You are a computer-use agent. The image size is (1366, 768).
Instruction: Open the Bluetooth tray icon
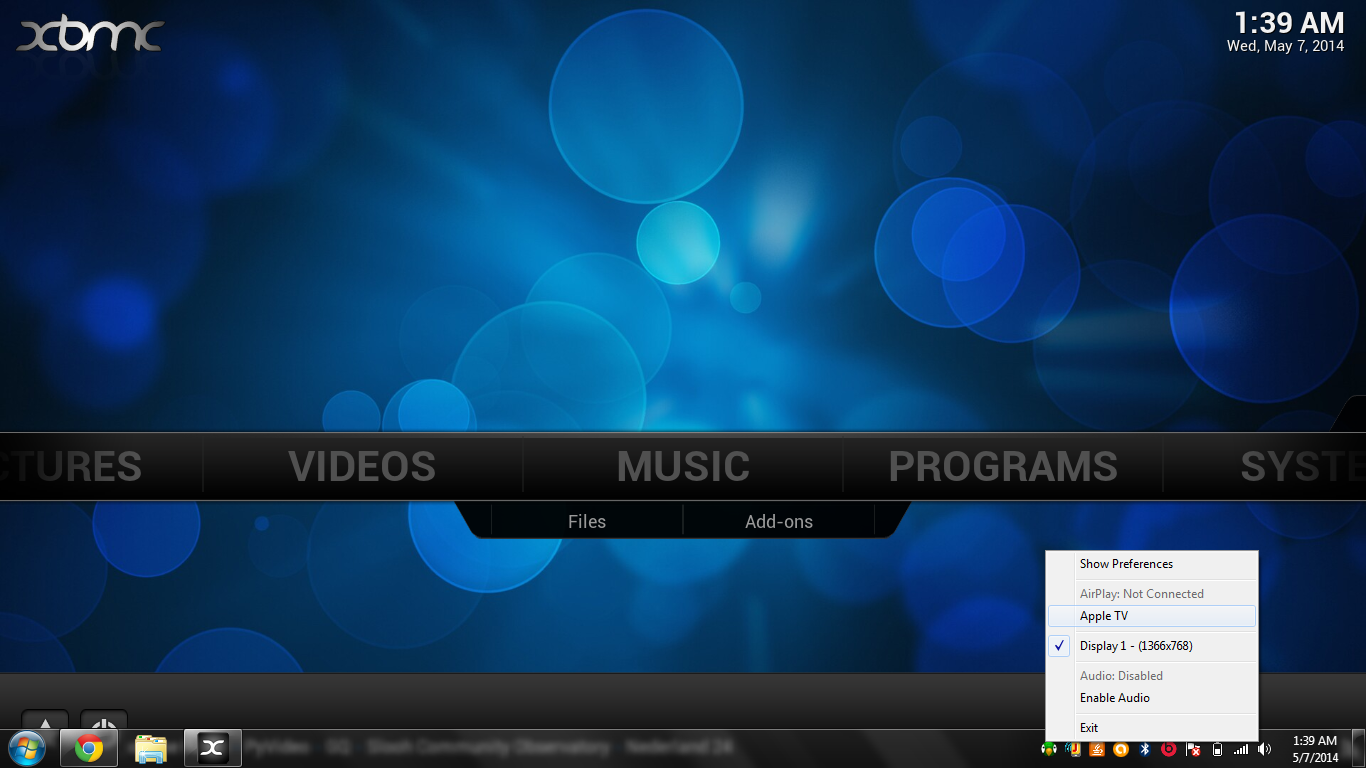(x=1145, y=749)
